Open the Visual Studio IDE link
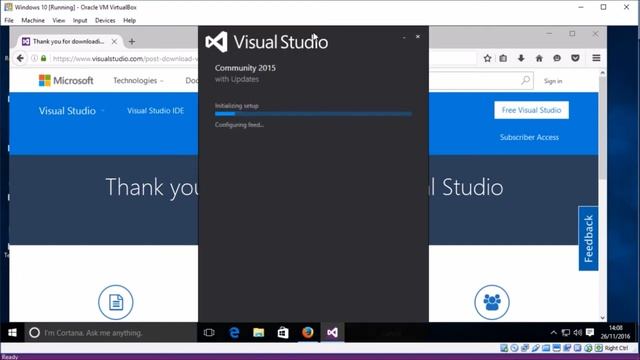Viewport: 640px width, 360px height. [x=156, y=111]
